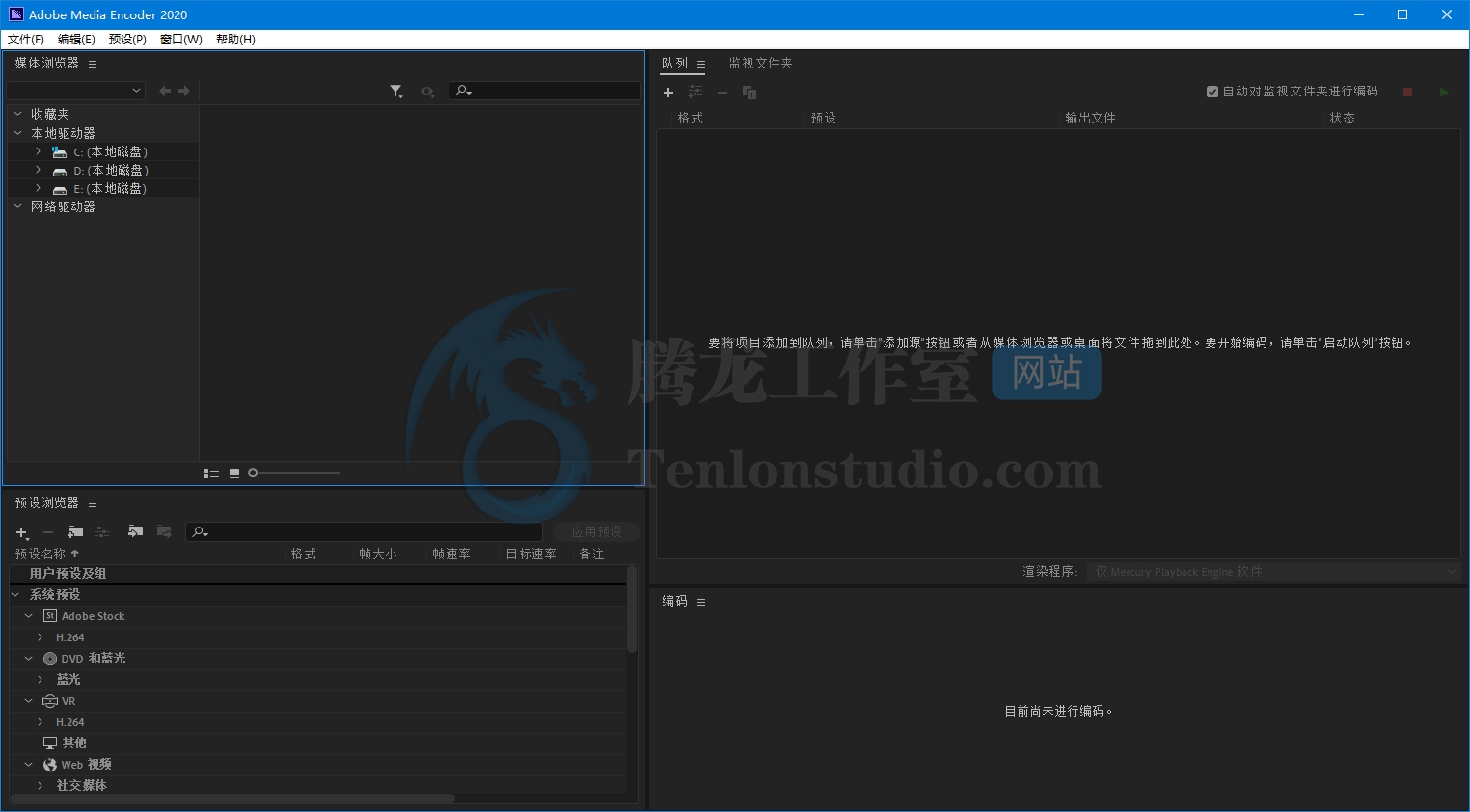The height and width of the screenshot is (812, 1470).
Task: Click the DVD disc icon
Action: 50,659
